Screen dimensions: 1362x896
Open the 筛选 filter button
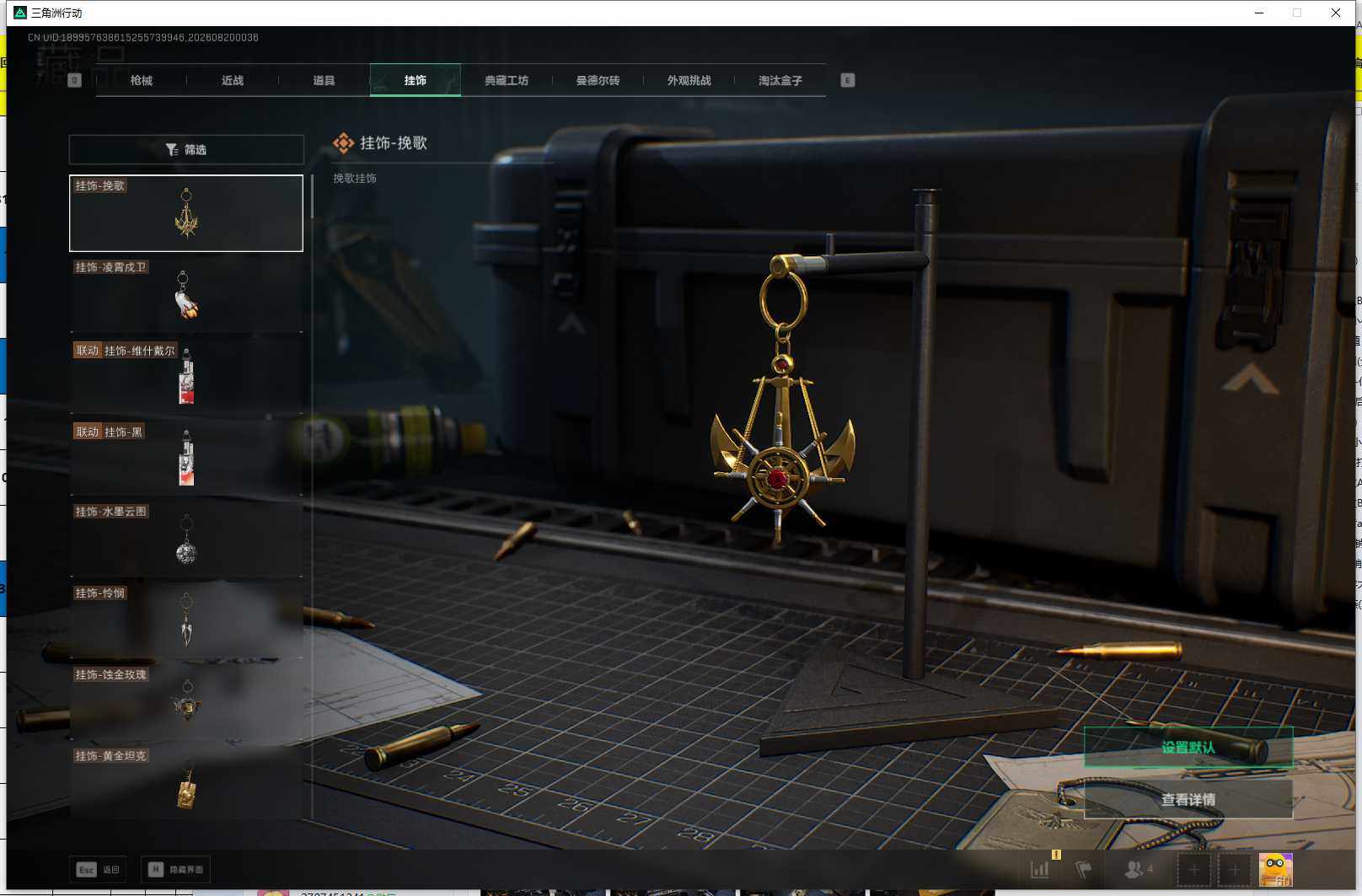[186, 149]
